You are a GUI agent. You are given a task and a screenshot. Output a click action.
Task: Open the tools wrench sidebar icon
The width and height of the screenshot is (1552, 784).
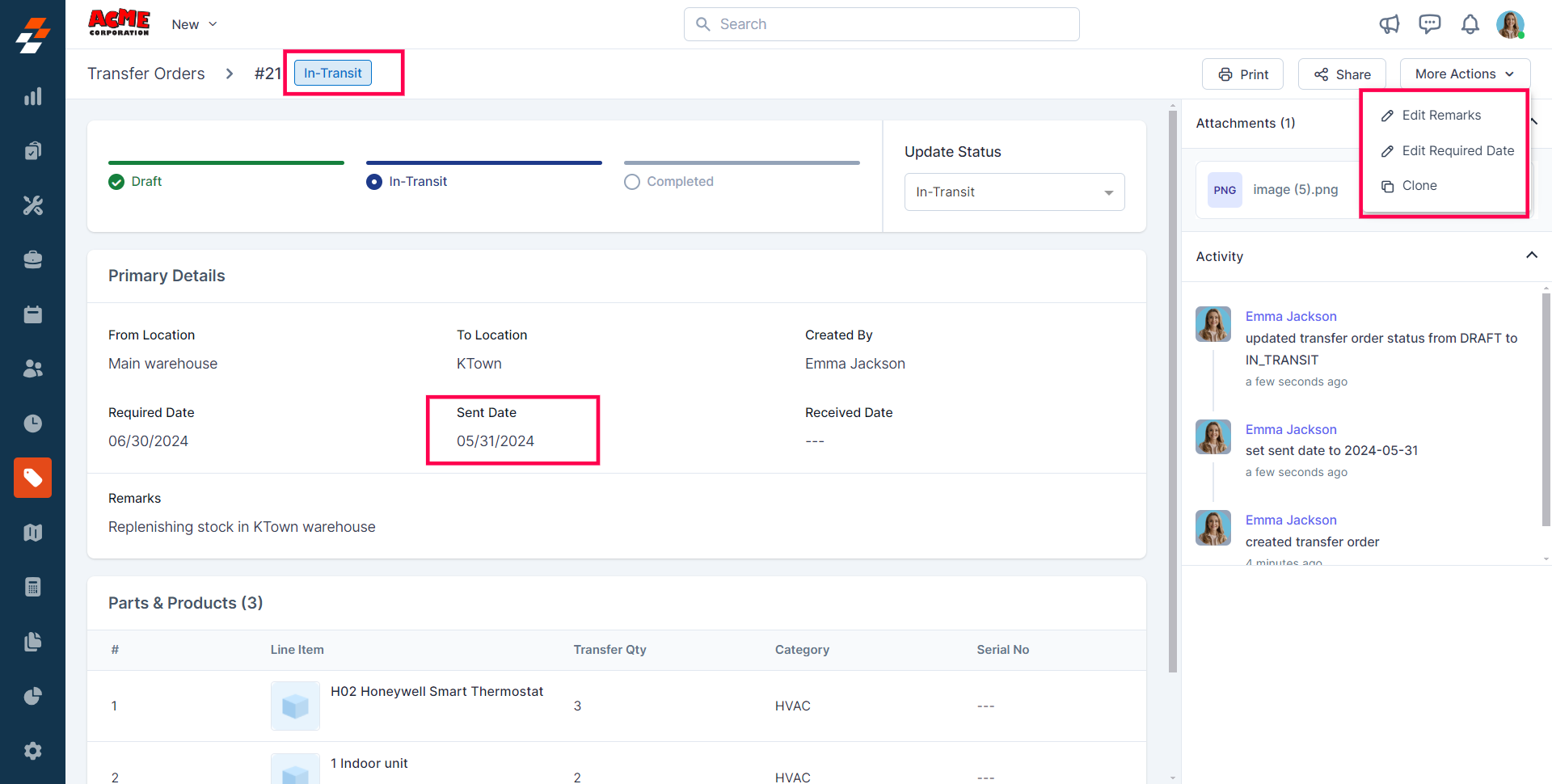tap(32, 205)
